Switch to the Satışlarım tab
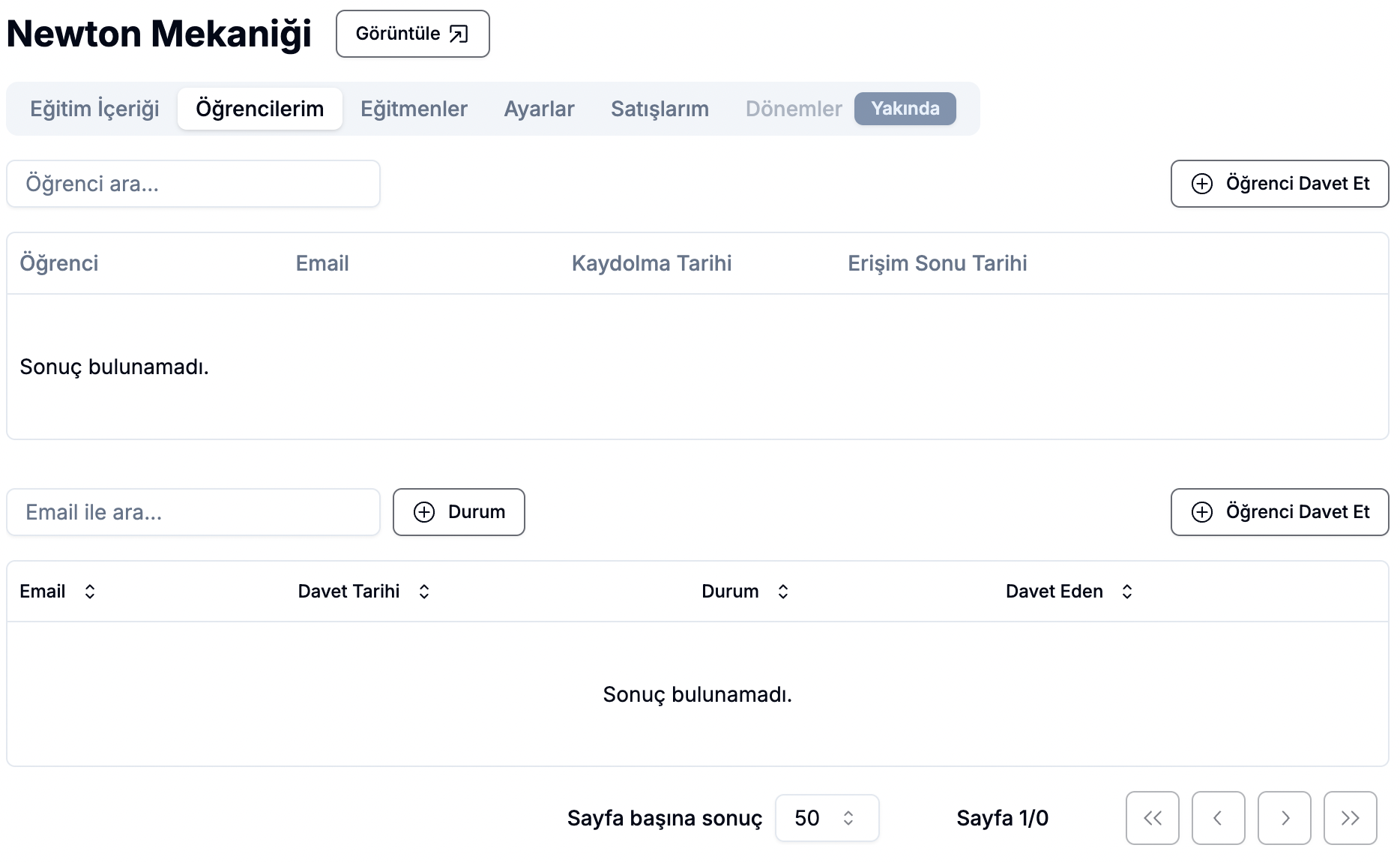1400x863 pixels. point(660,109)
